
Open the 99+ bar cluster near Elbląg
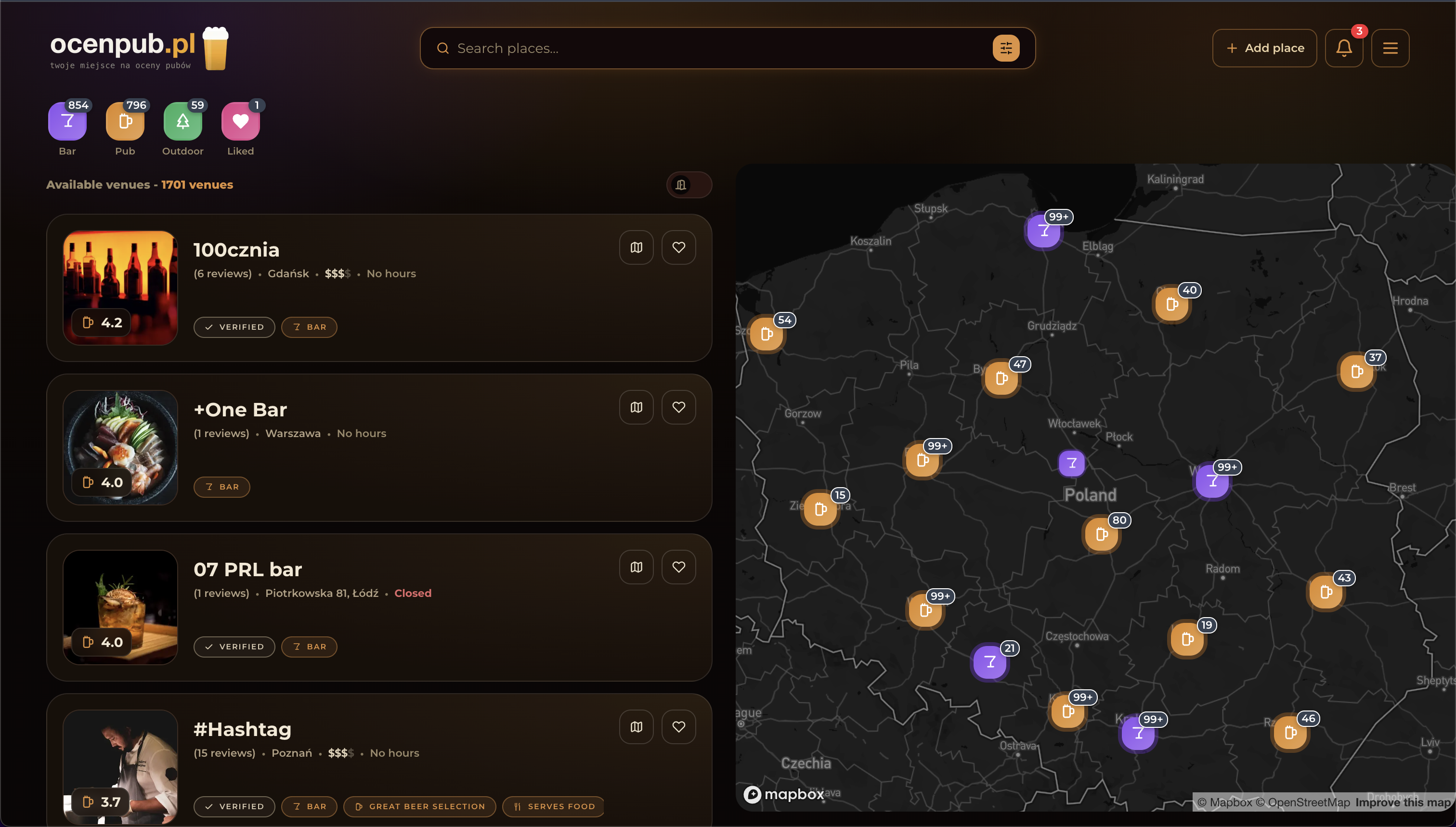point(1044,230)
